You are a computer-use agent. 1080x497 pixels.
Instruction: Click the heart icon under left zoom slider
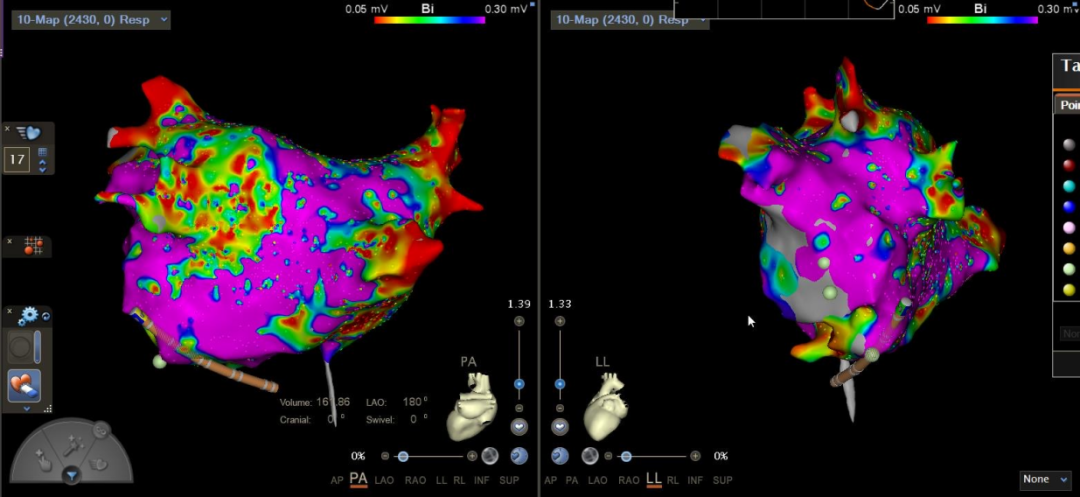point(519,427)
